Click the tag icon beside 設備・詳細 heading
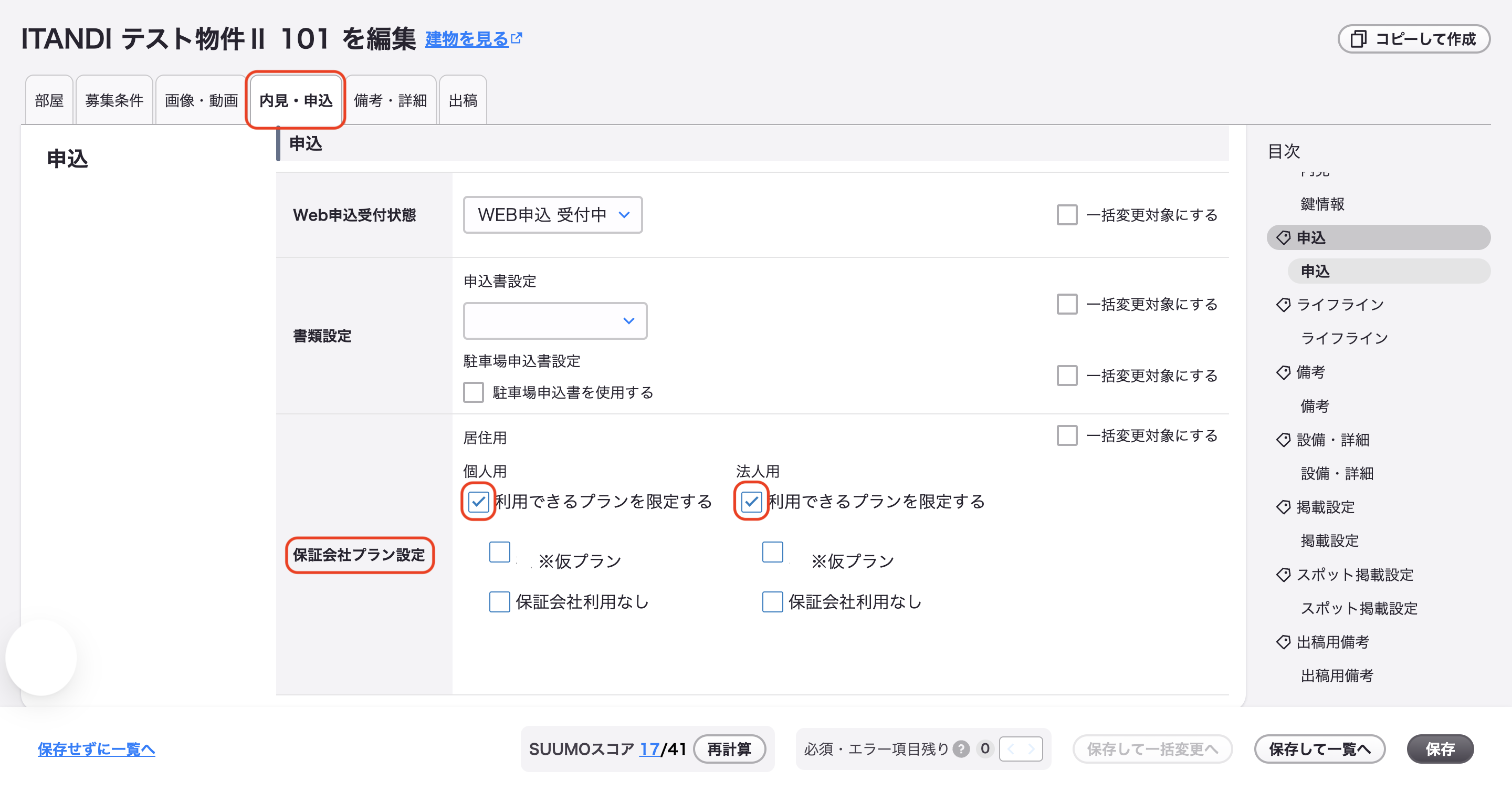This screenshot has height=791, width=1512. point(1283,440)
